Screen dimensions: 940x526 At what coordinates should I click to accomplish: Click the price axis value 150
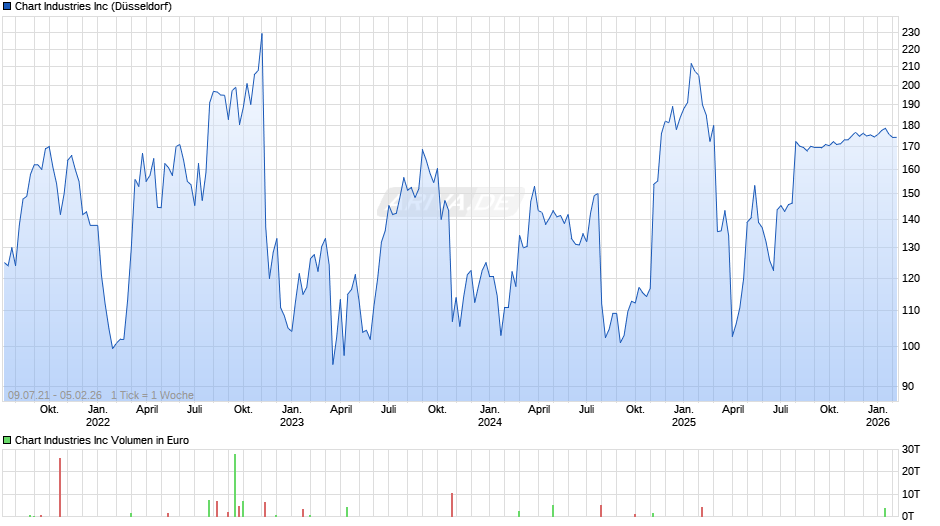coord(911,193)
